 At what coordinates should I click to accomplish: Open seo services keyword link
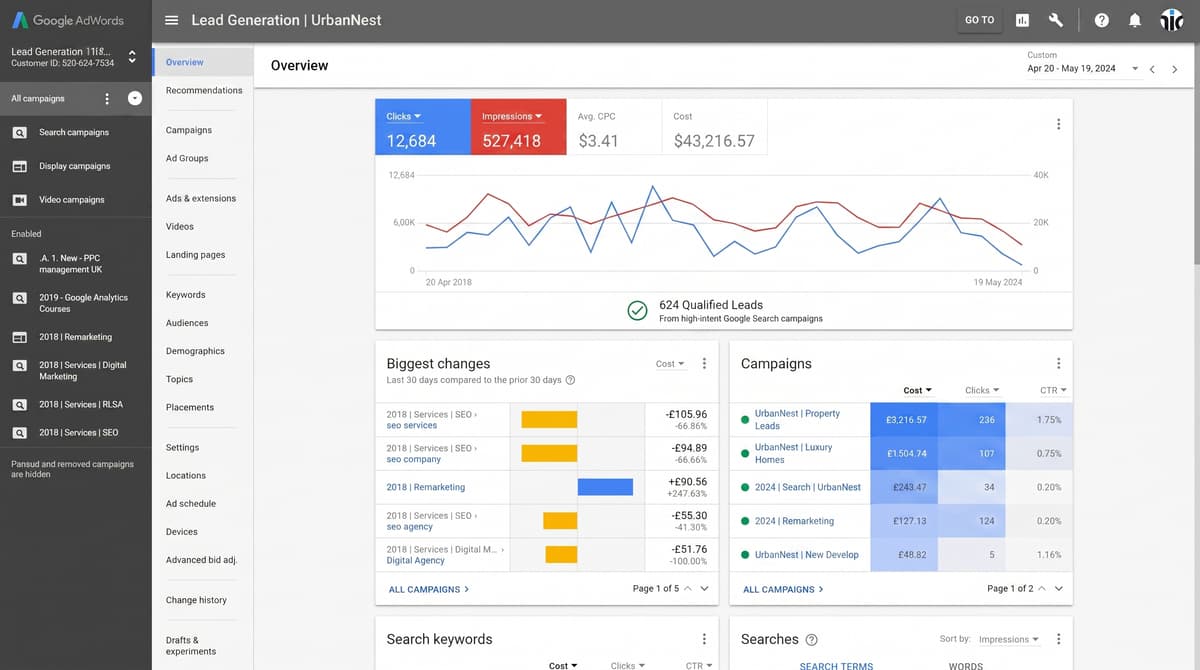tap(412, 426)
